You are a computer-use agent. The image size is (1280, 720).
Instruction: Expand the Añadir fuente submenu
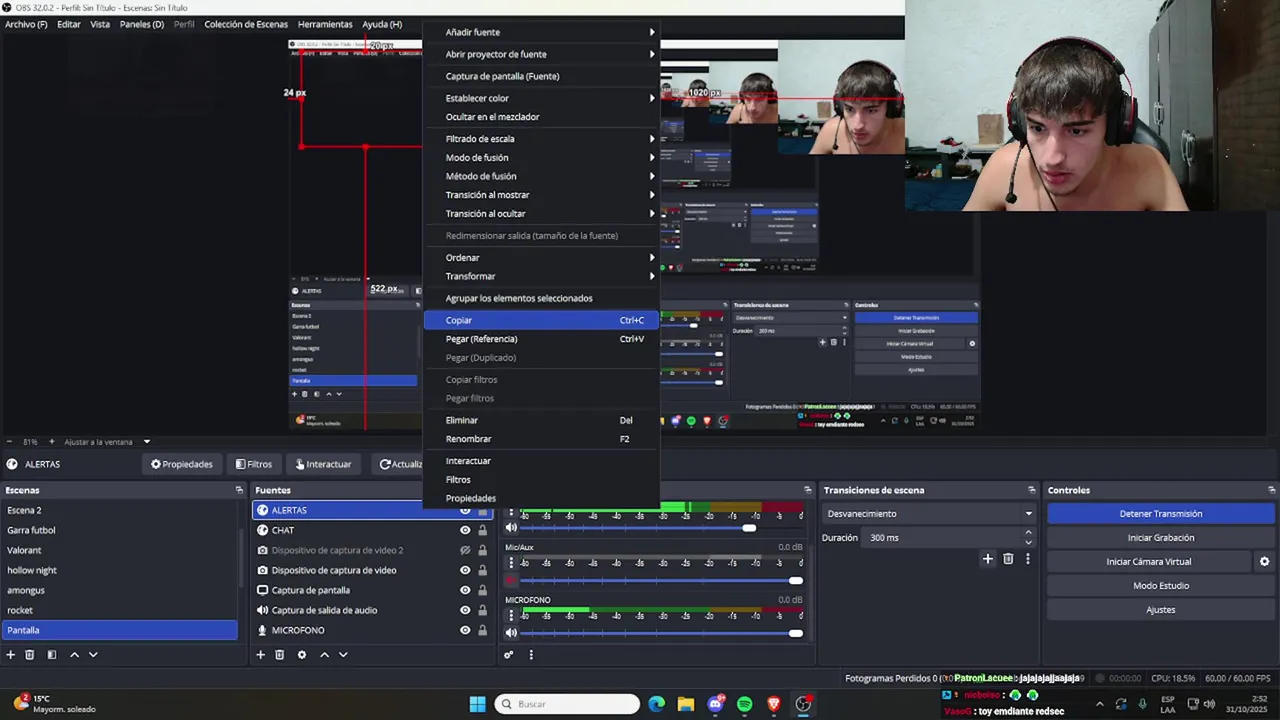(x=541, y=32)
